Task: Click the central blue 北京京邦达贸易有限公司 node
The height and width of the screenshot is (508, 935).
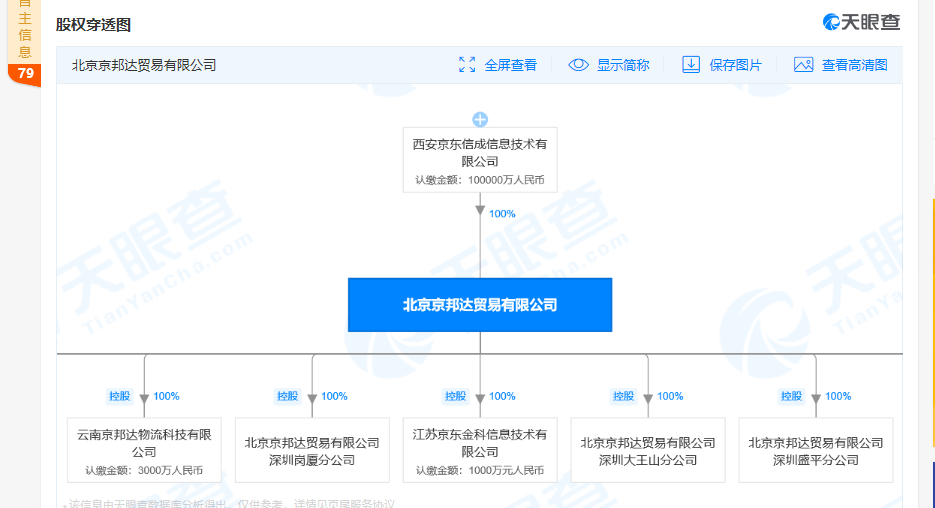Action: click(x=480, y=305)
